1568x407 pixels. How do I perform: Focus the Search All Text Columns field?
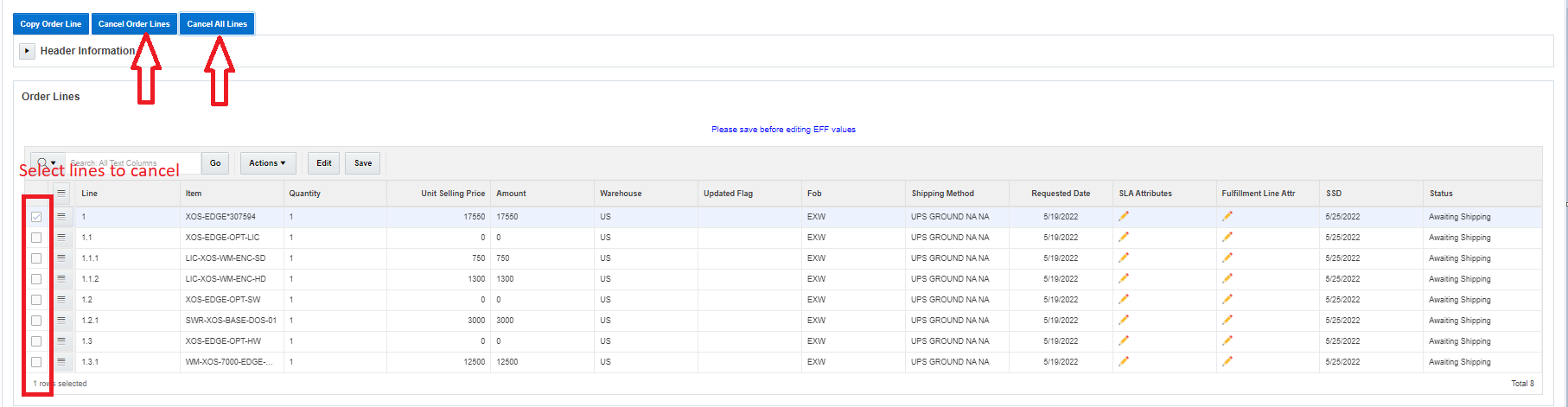(x=134, y=162)
